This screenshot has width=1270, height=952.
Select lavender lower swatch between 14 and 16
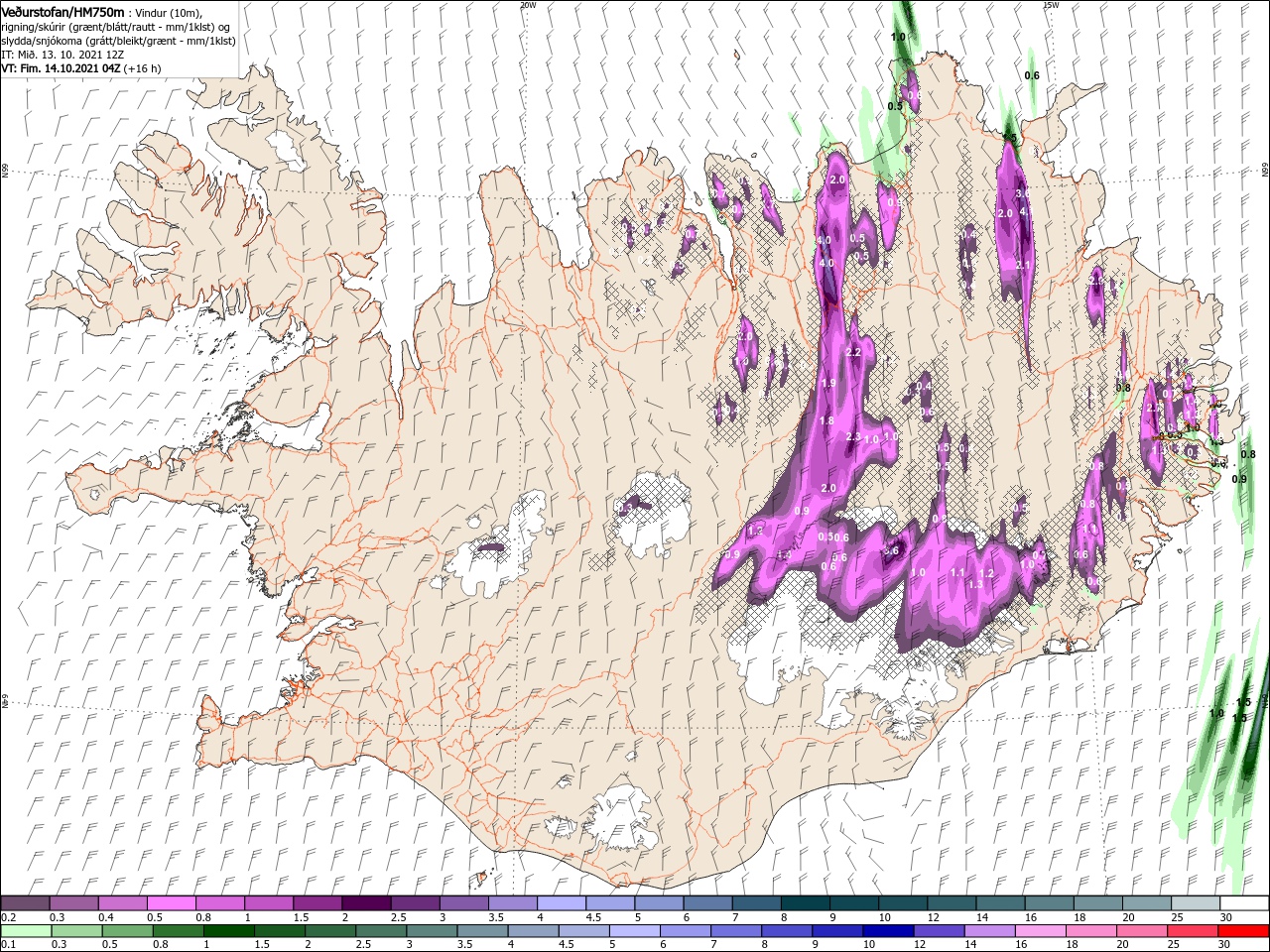point(990,931)
